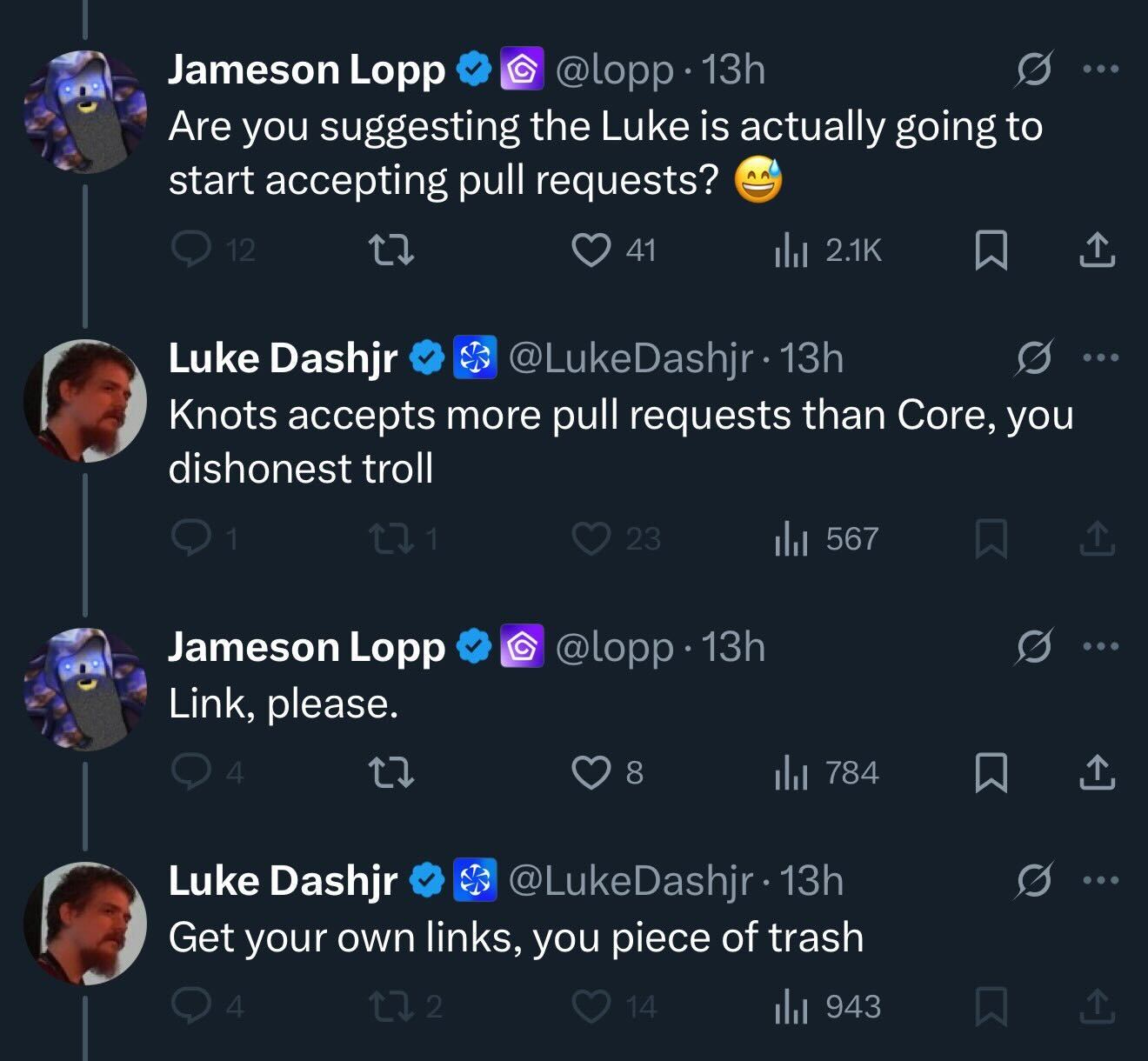
Task: Share the 'Link, please.' tweet
Action: 1097,772
